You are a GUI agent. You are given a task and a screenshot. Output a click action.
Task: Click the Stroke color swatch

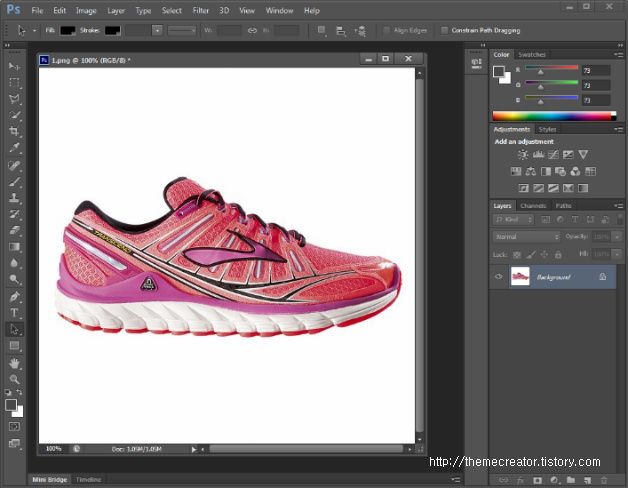(113, 30)
